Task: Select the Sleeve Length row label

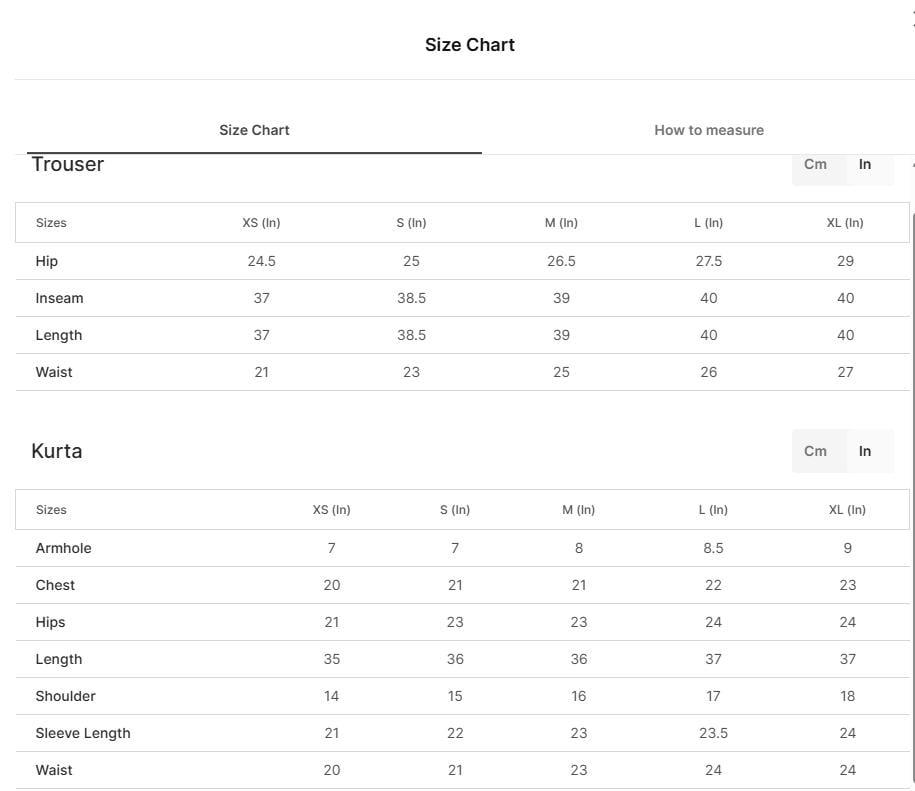Action: [83, 733]
